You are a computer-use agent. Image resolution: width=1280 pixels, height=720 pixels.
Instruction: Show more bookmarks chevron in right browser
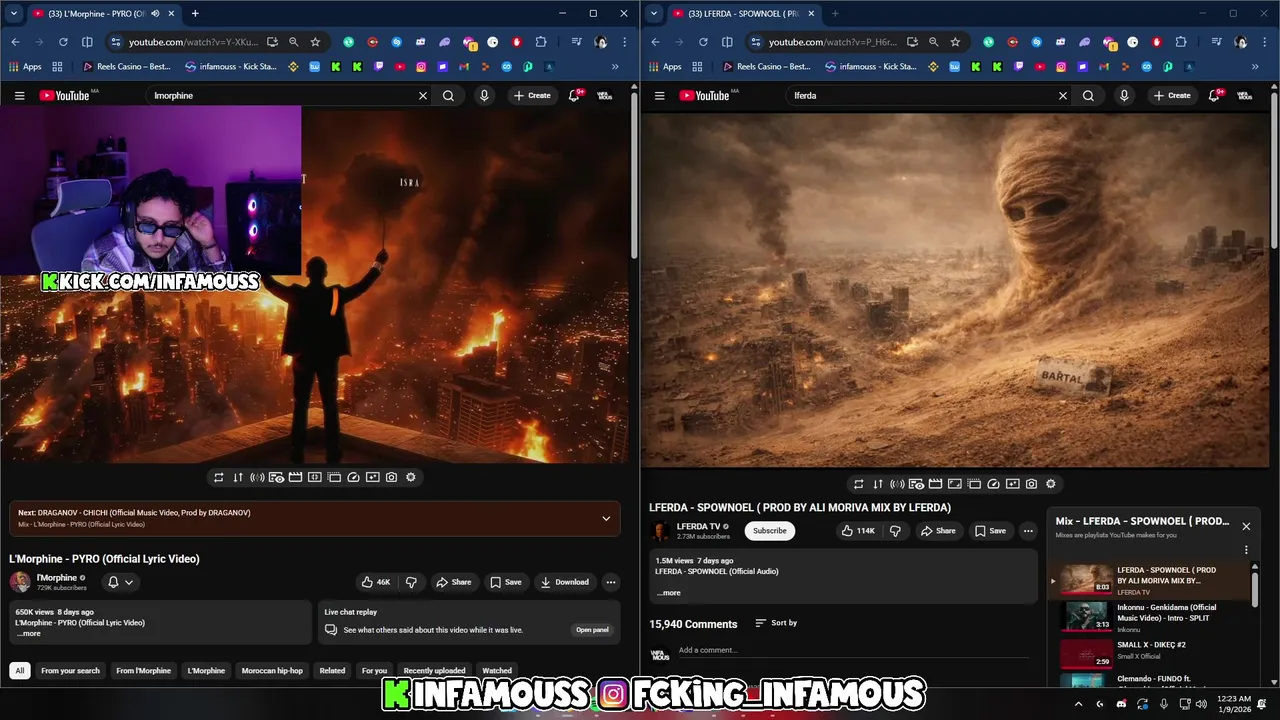coord(1255,67)
